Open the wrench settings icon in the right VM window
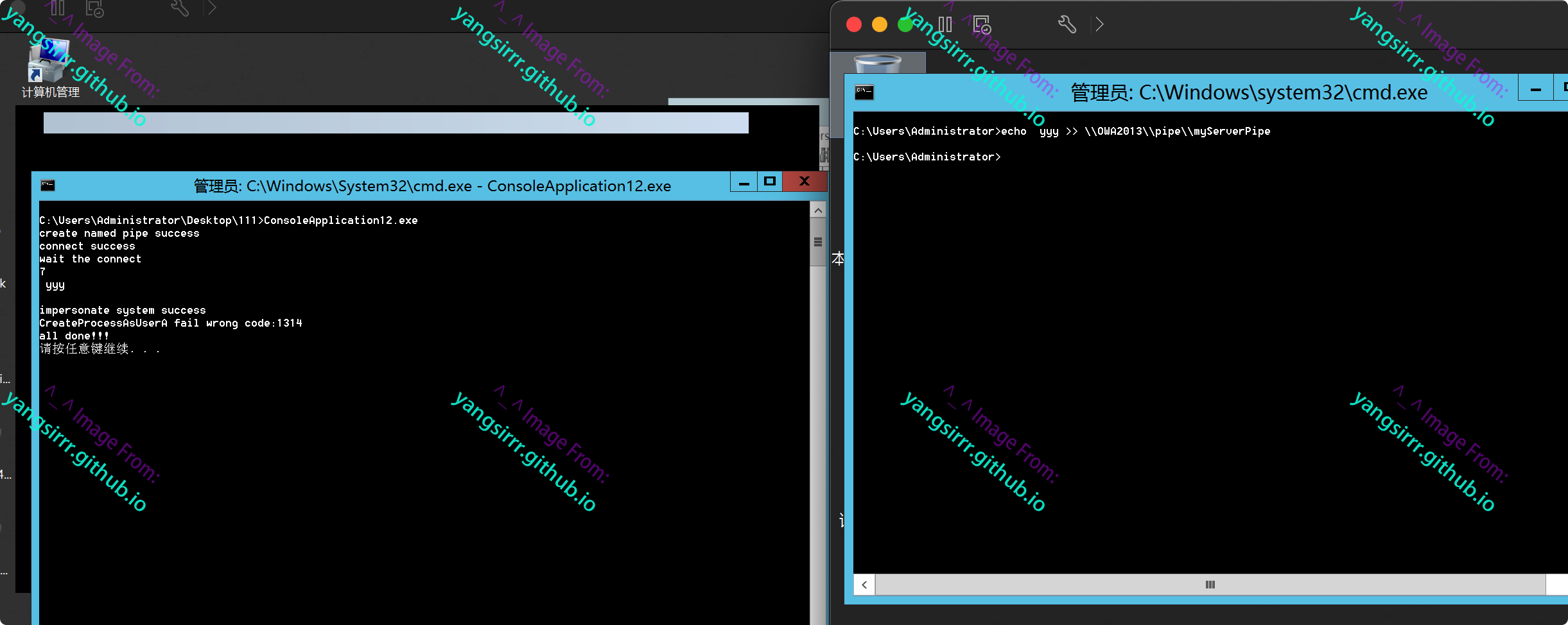This screenshot has height=625, width=1568. coord(1067,24)
